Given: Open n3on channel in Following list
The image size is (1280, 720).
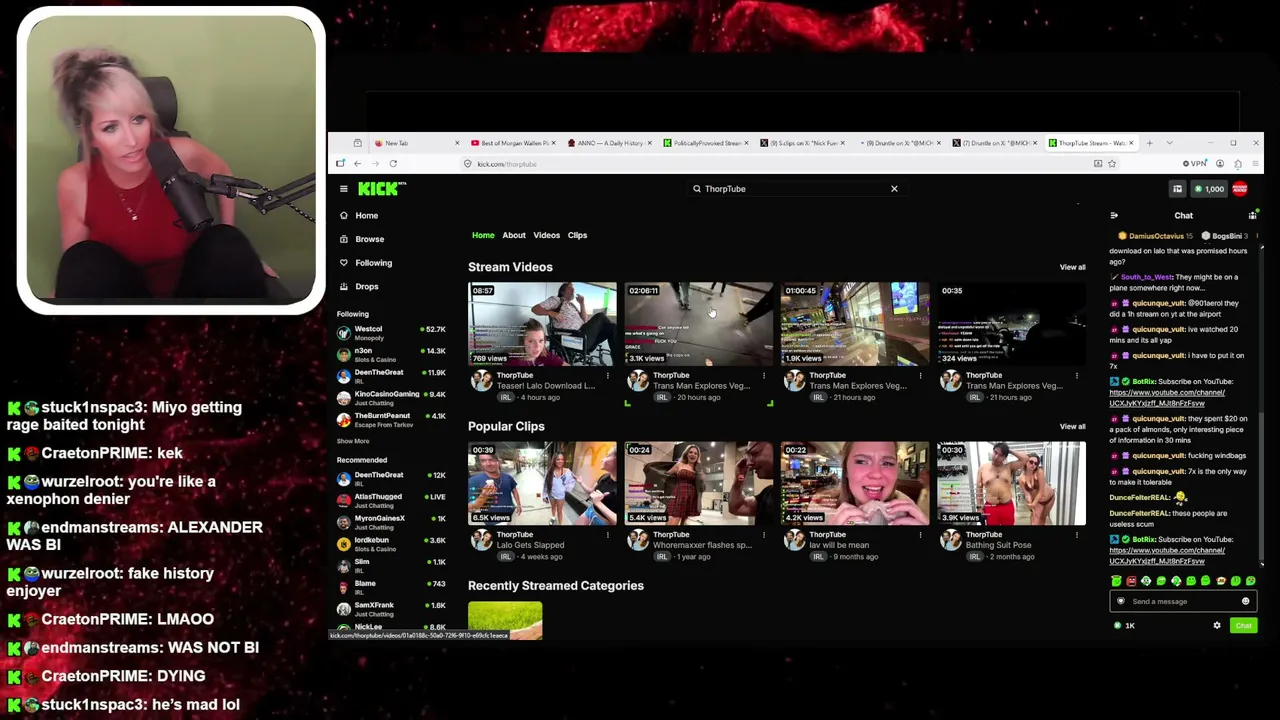Looking at the screenshot, I should tap(391, 355).
